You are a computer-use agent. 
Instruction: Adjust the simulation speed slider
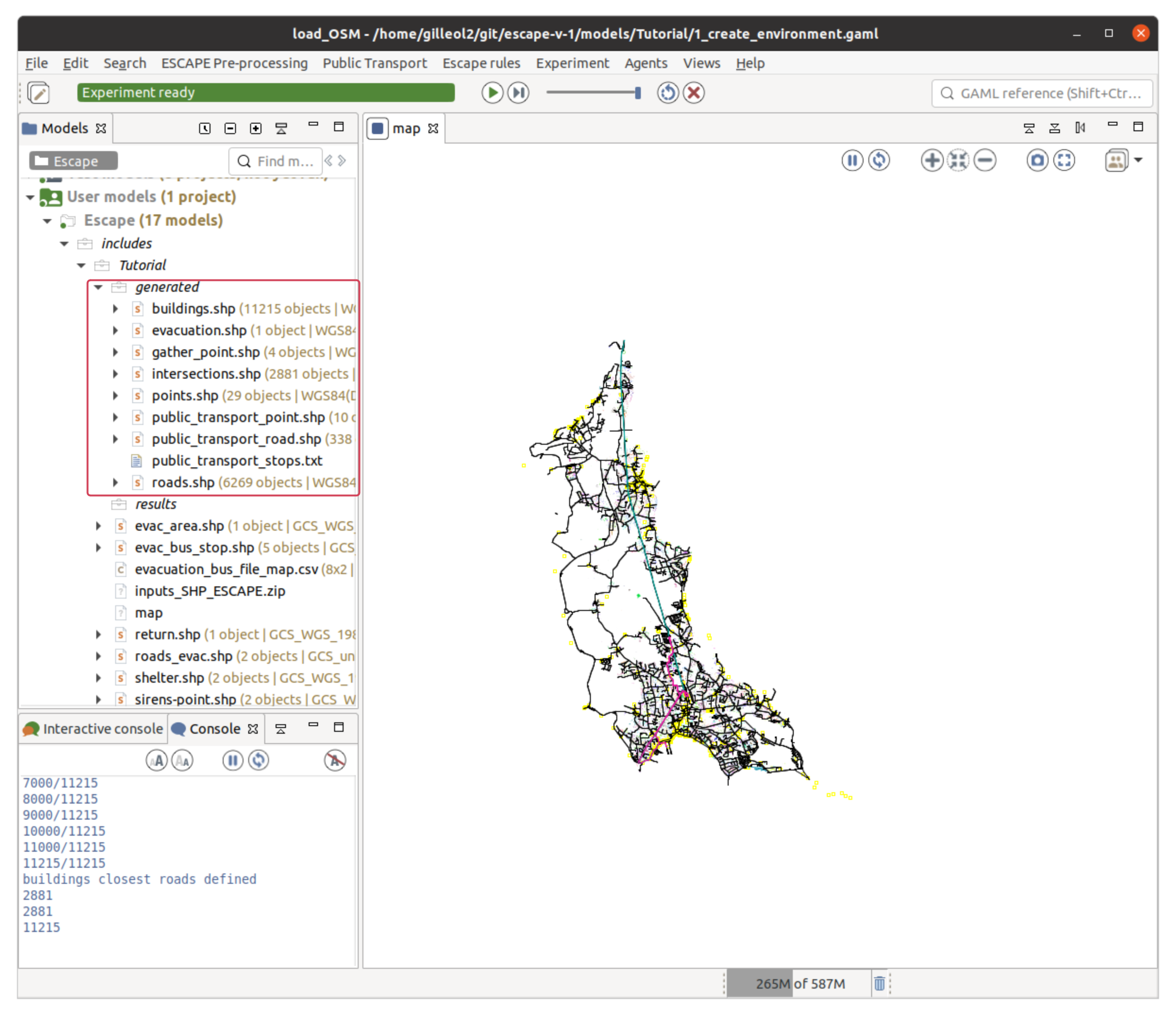tap(638, 93)
